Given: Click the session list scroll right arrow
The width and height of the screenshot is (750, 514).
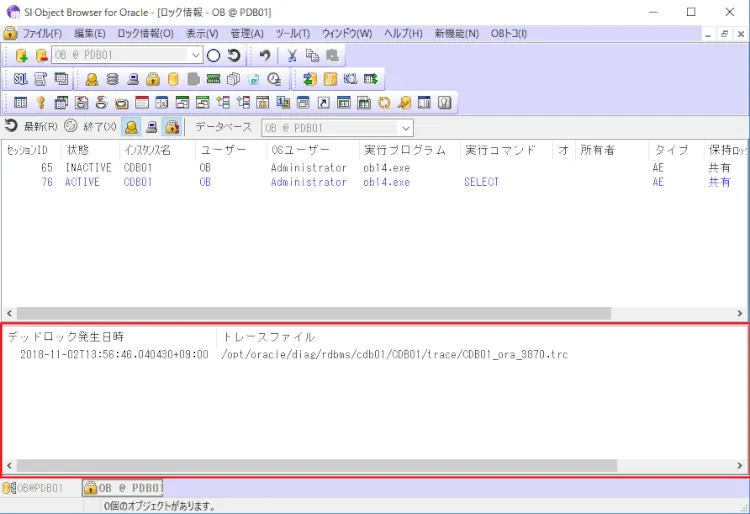Looking at the screenshot, I should tap(739, 314).
